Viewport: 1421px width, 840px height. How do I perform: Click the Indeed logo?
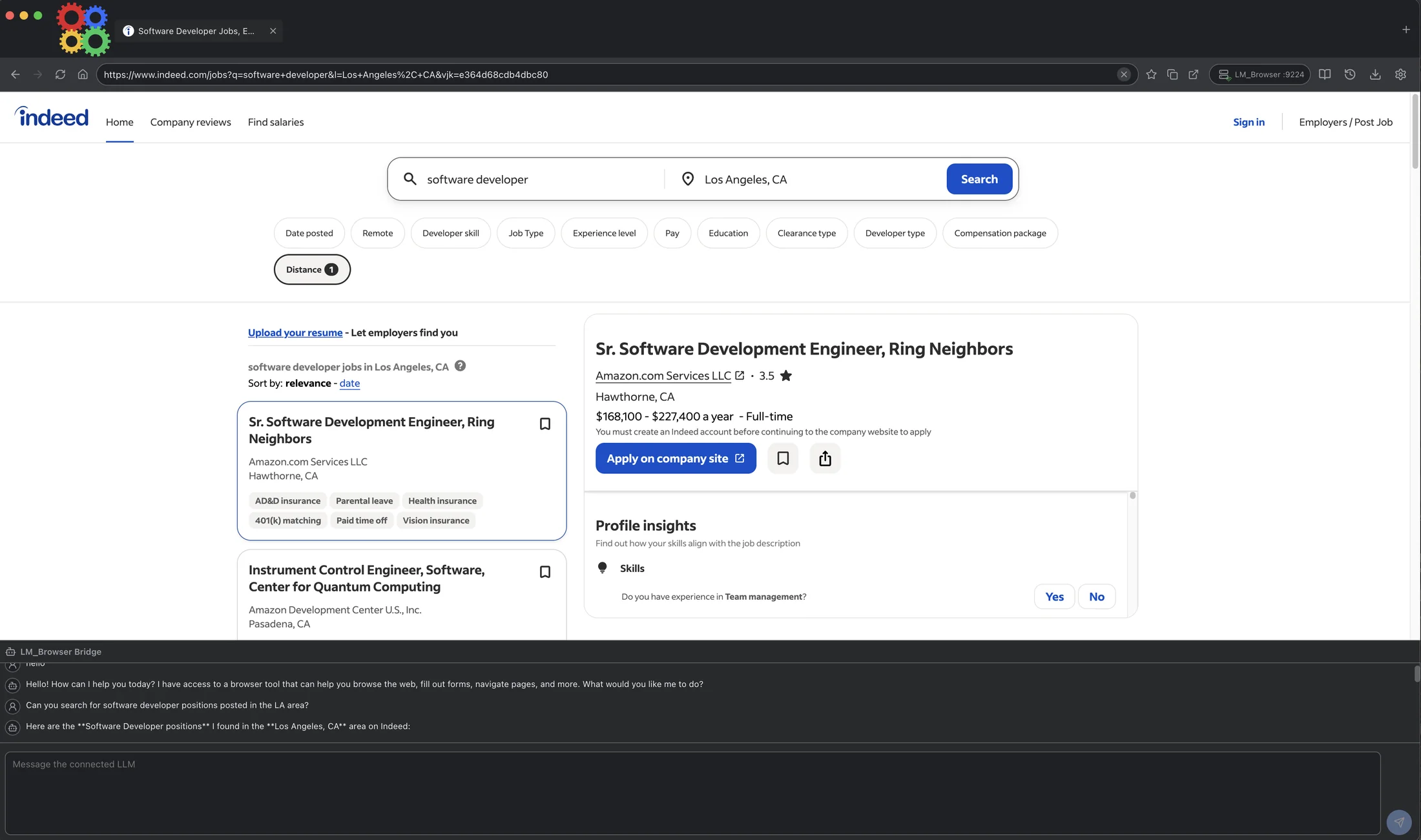coord(51,116)
